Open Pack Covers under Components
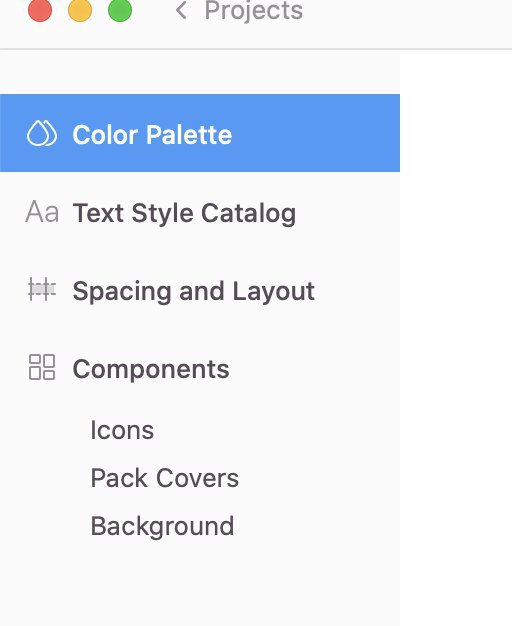This screenshot has height=626, width=512. tap(165, 478)
